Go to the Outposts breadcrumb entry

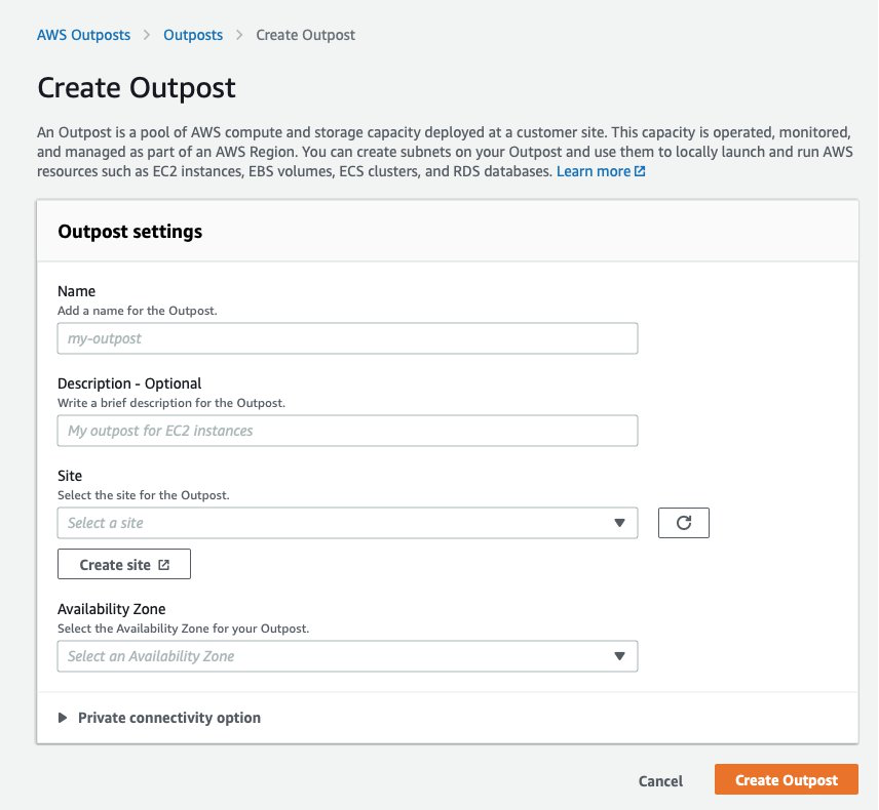click(x=192, y=34)
